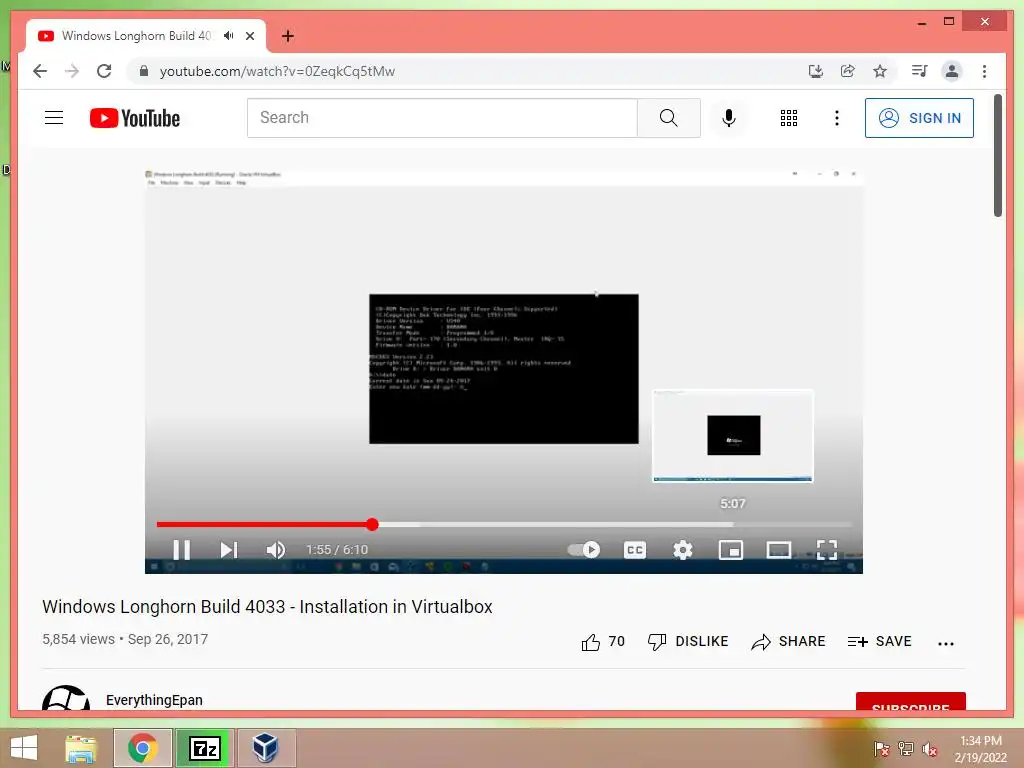The width and height of the screenshot is (1024, 768).
Task: Click the red SUBSCRIBE button
Action: coord(910,702)
